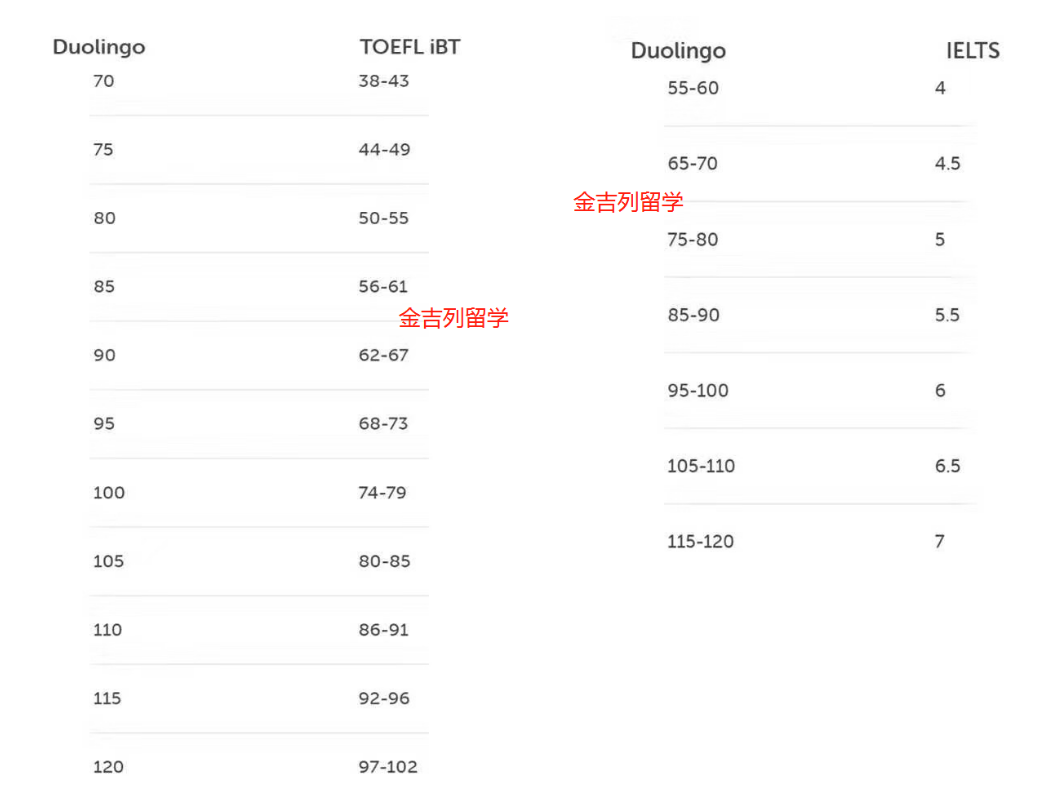Select the TOEFL range 86-91

[x=384, y=630]
